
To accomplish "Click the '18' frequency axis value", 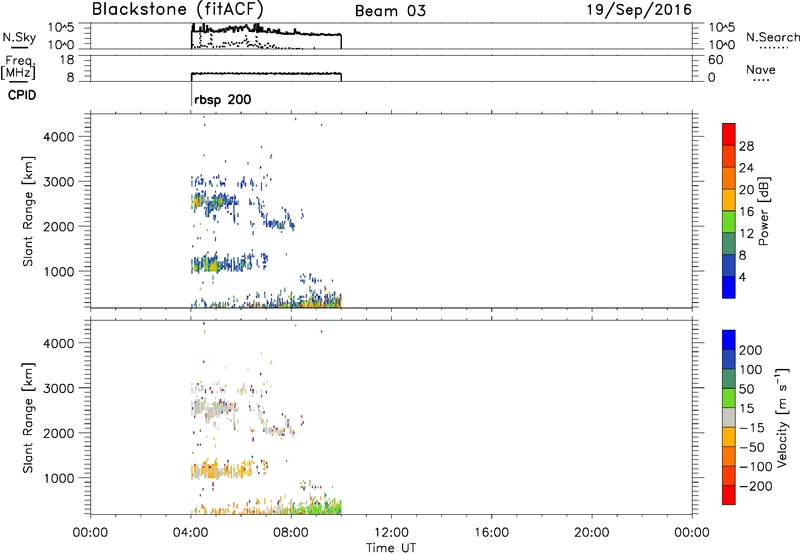I will click(x=67, y=60).
